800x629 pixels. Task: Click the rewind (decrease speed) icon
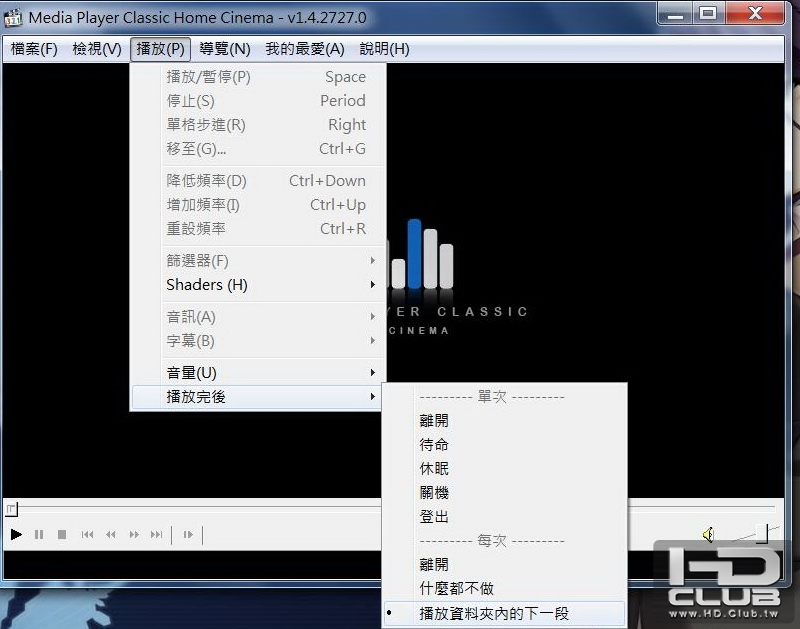[x=110, y=535]
